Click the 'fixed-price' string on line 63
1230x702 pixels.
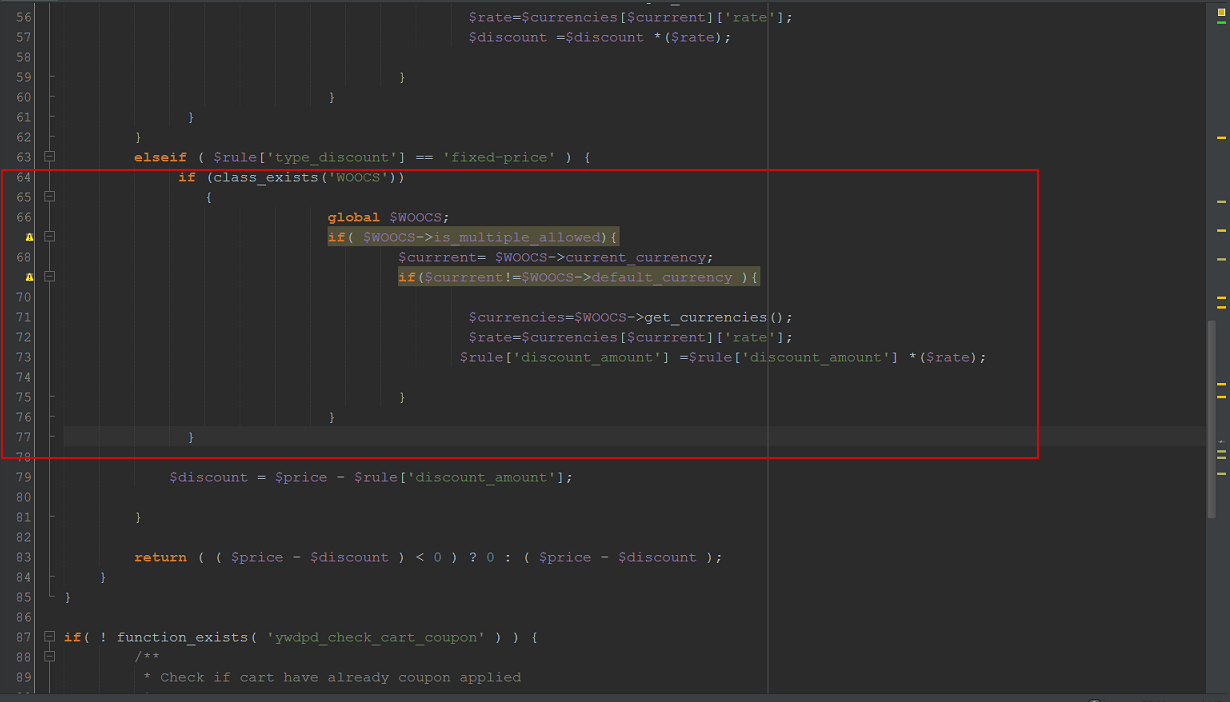click(x=499, y=157)
